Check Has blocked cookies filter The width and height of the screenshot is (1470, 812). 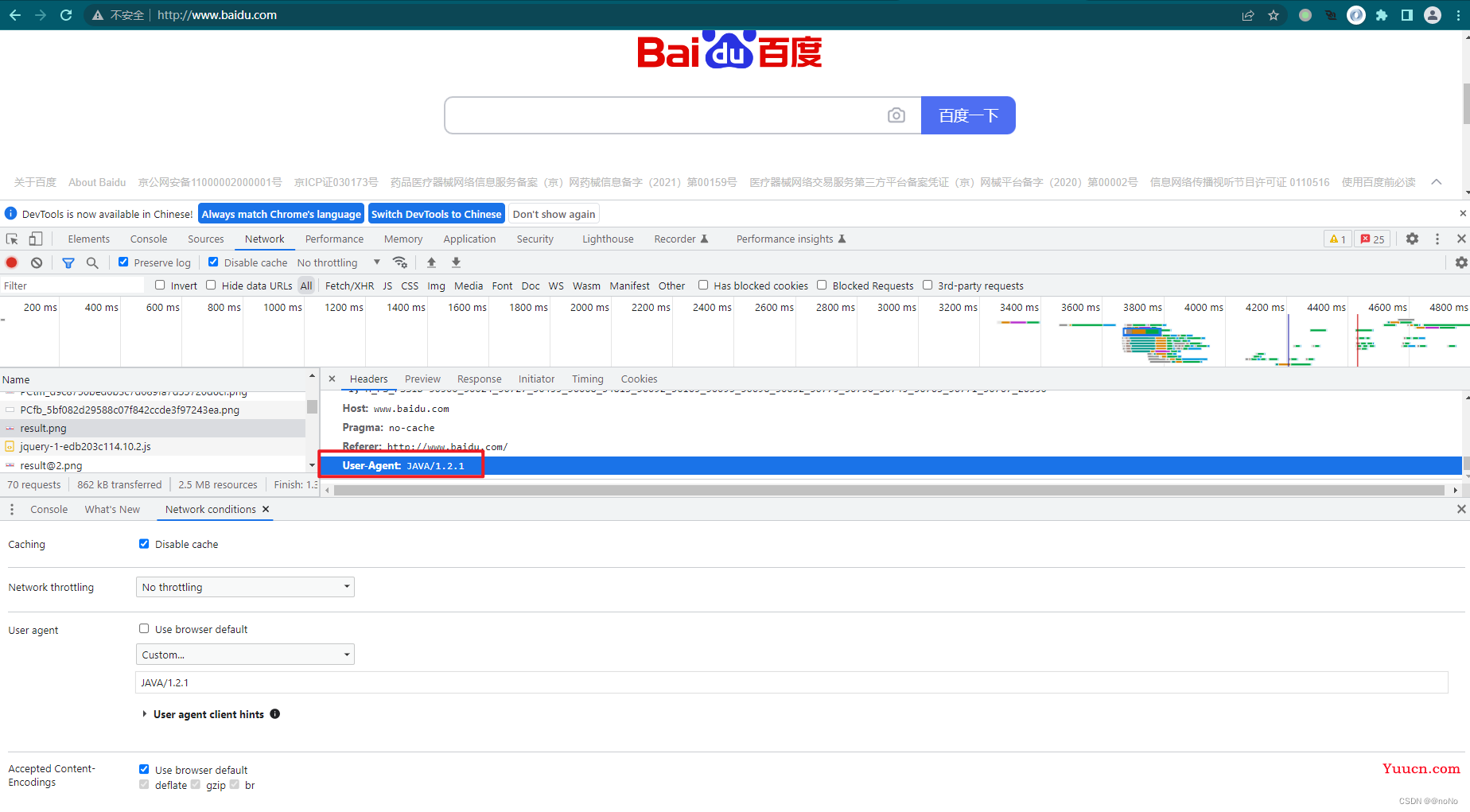tap(703, 285)
